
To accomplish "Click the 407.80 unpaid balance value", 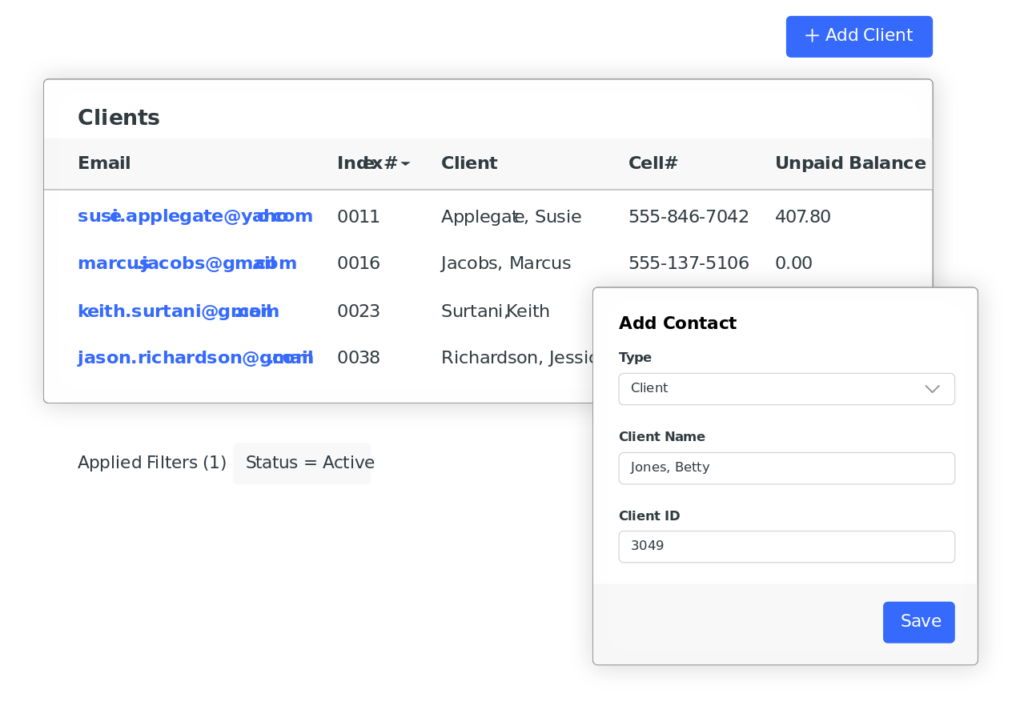I will pos(802,217).
